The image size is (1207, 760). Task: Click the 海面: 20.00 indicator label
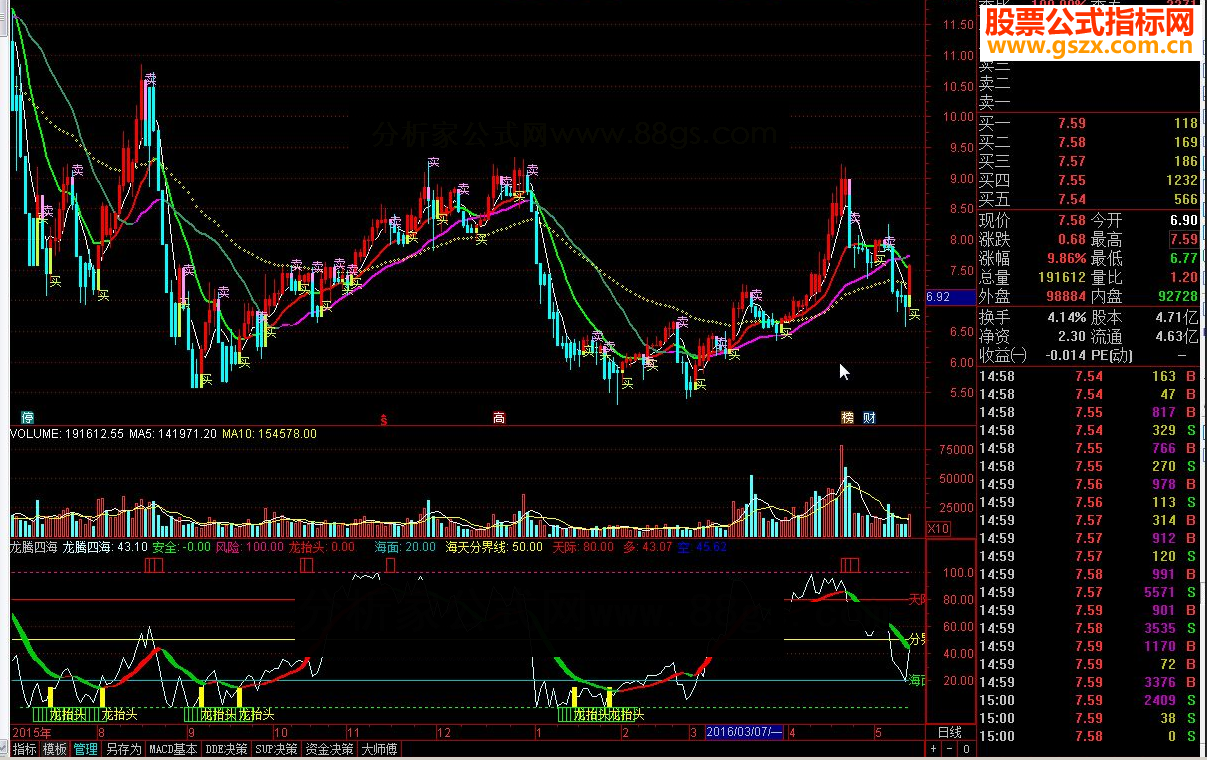405,547
